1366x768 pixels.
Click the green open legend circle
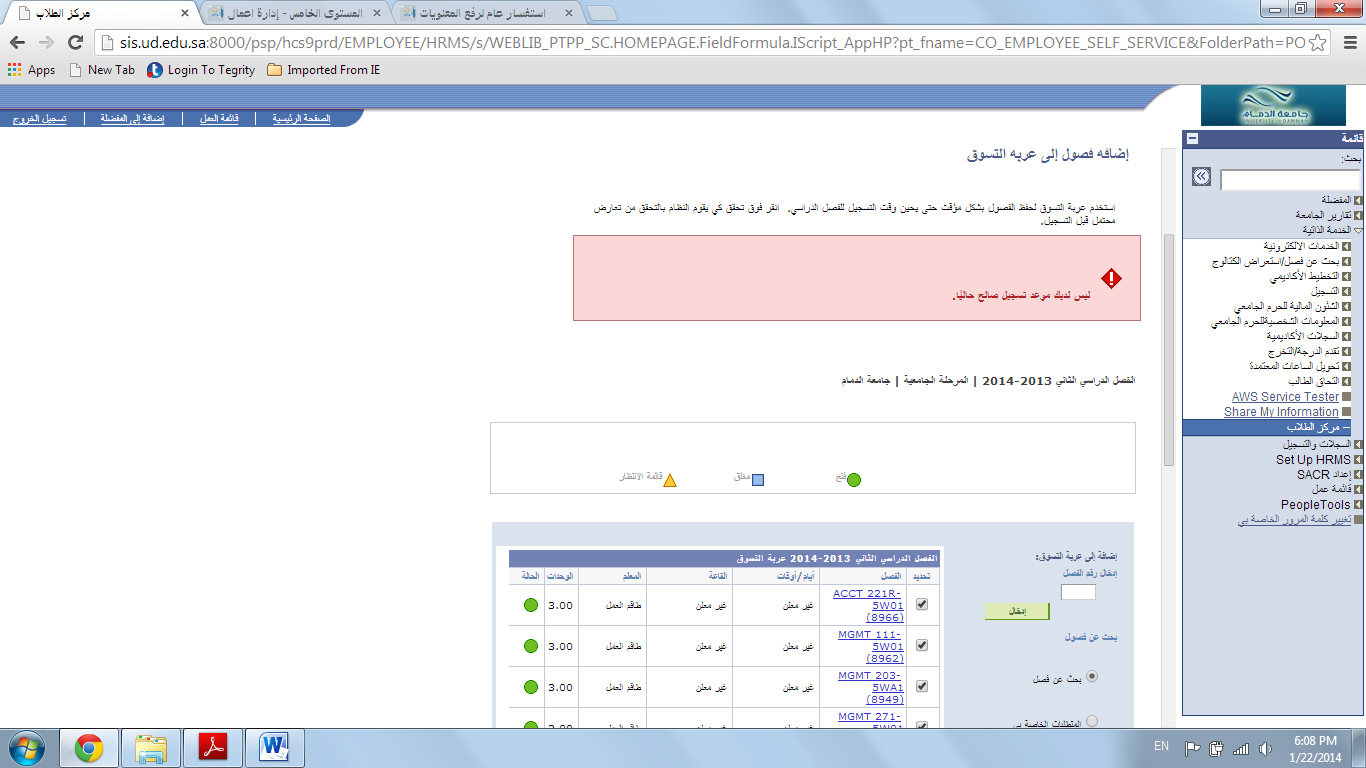click(x=854, y=480)
